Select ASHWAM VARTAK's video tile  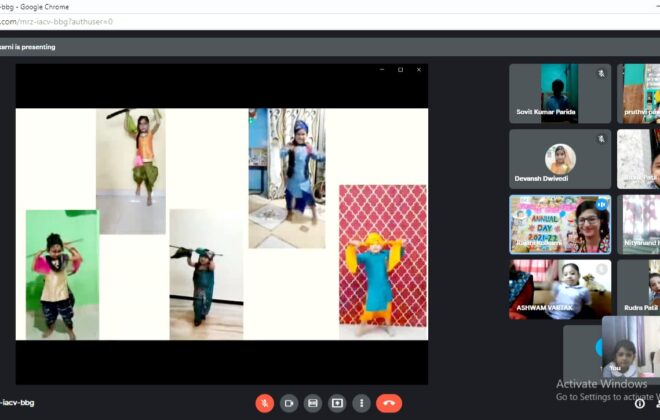coord(560,290)
